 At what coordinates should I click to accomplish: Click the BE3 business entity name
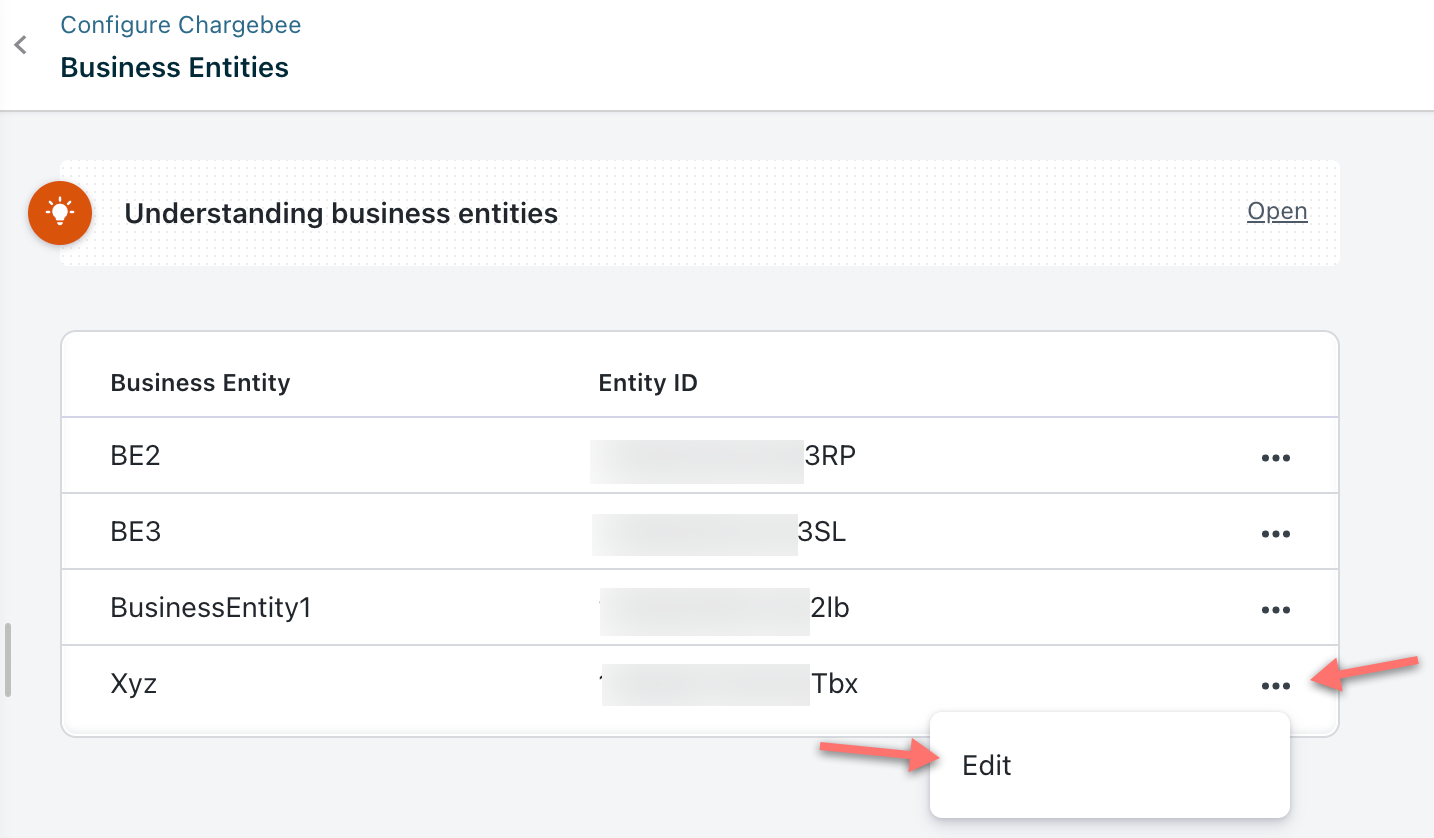coord(136,532)
